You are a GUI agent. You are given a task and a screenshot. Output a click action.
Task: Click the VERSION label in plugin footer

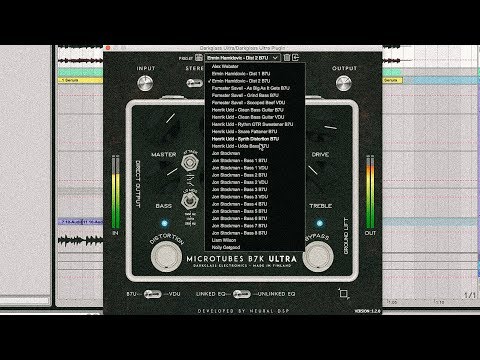367,311
